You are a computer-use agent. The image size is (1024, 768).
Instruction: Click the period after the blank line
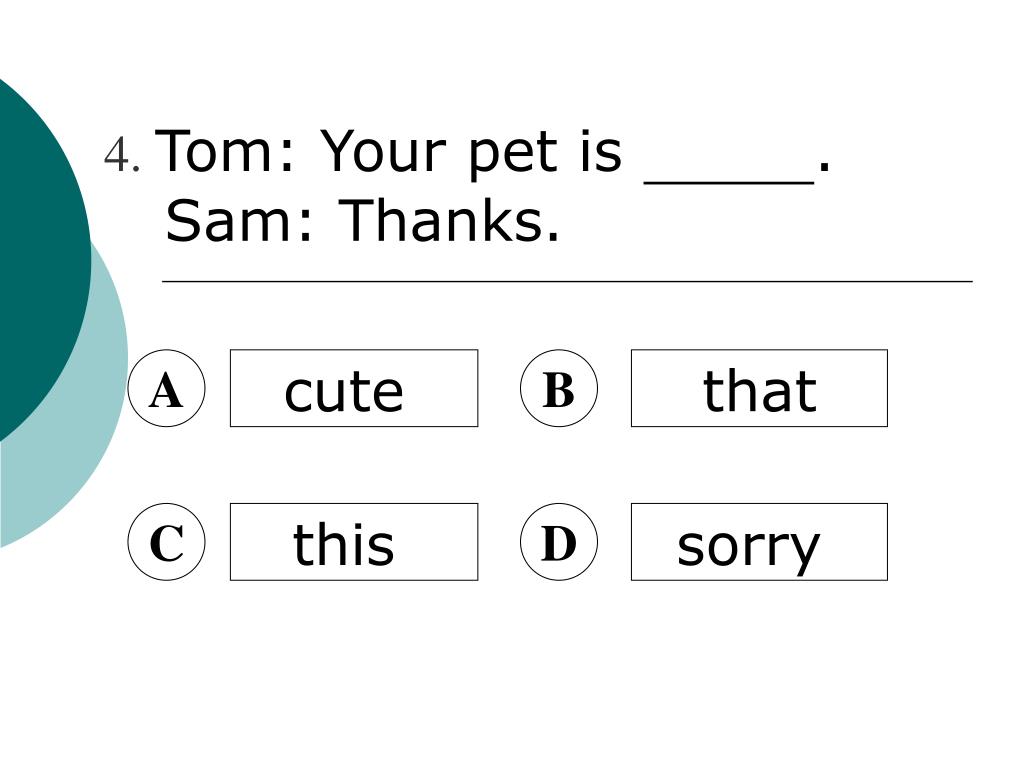pos(824,167)
